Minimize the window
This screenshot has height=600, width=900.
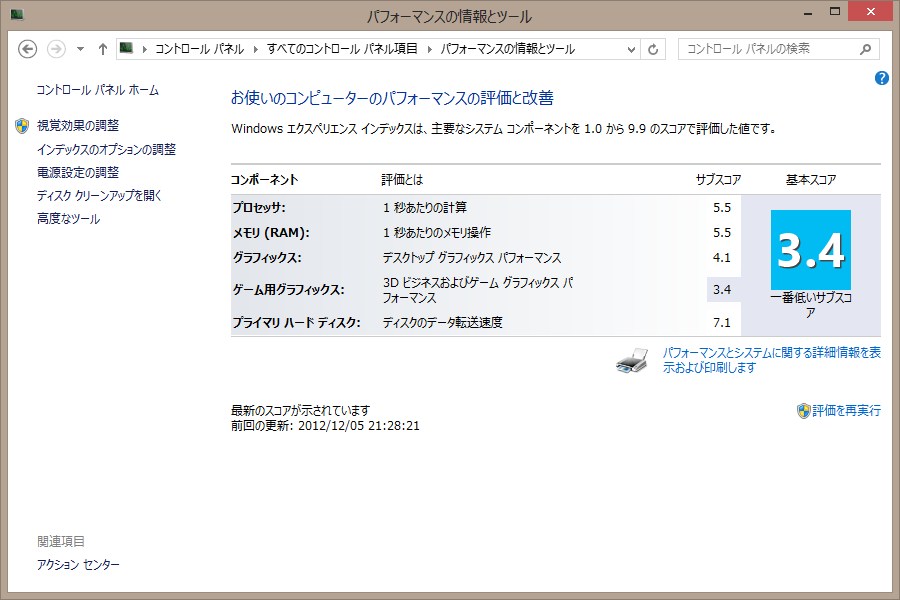[x=808, y=12]
